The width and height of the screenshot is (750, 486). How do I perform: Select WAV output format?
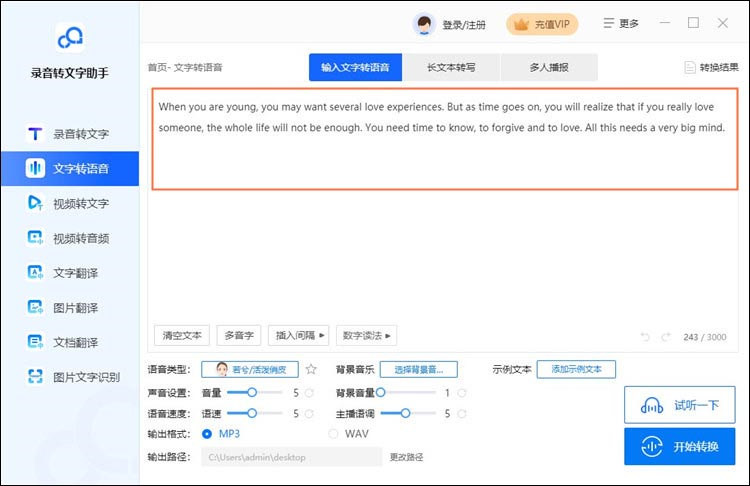point(333,434)
